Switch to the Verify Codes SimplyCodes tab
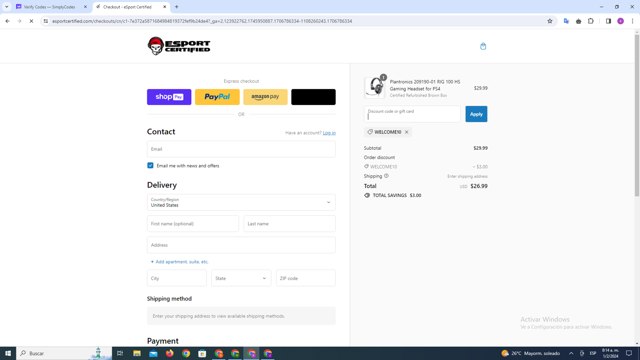This screenshot has width=640, height=360. tap(49, 7)
